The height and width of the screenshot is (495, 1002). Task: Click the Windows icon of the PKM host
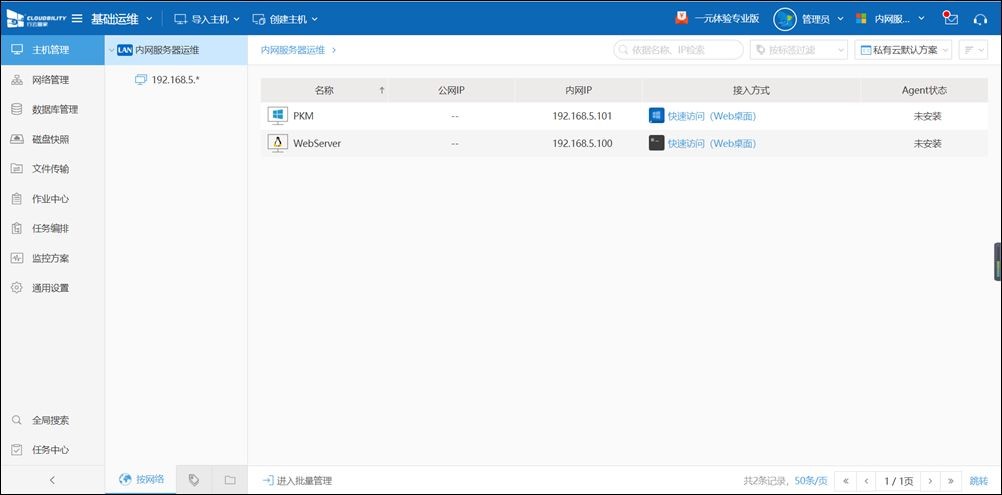click(277, 116)
